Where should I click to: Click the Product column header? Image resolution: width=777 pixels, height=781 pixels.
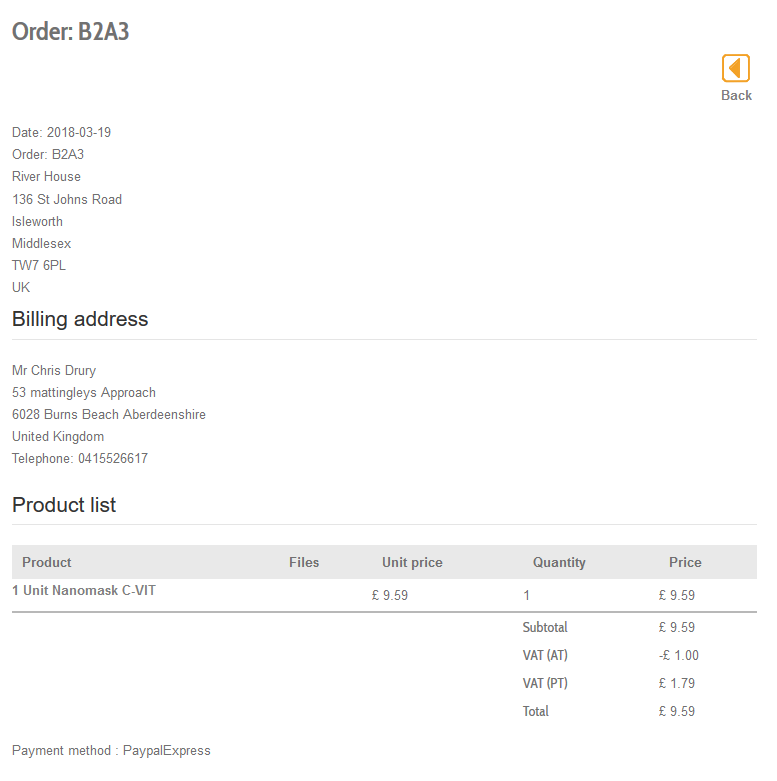47,562
